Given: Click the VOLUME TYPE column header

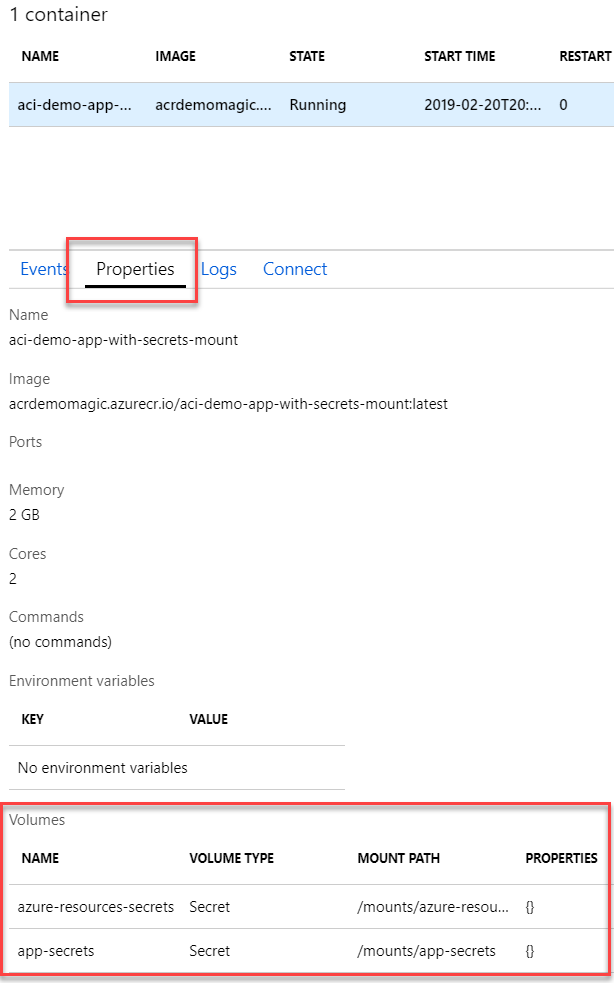Looking at the screenshot, I should tap(231, 858).
